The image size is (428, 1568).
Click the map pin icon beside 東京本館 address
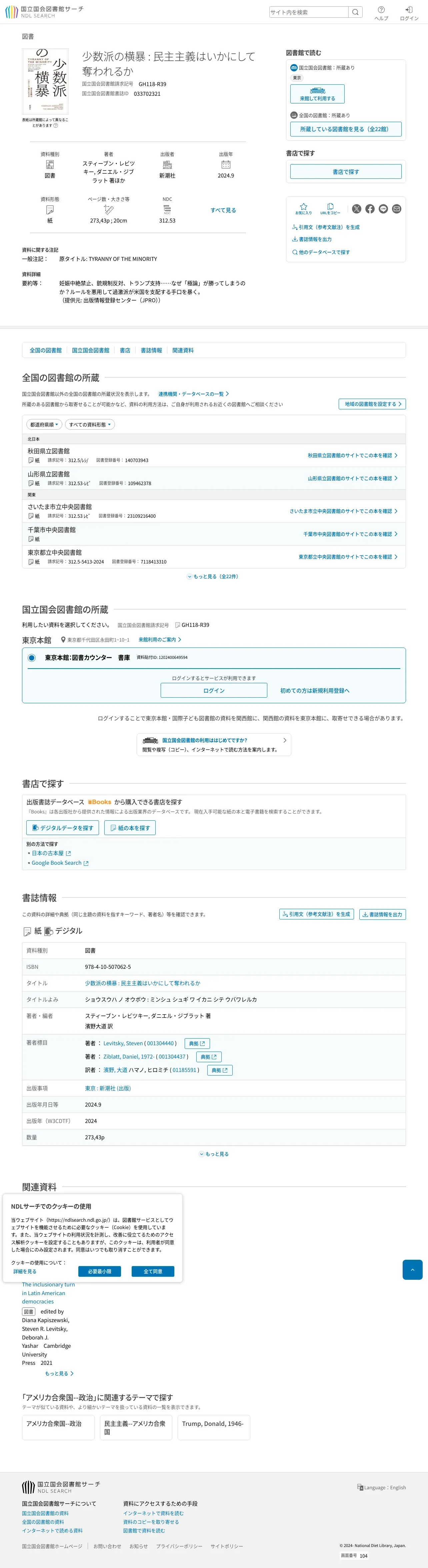[x=63, y=640]
